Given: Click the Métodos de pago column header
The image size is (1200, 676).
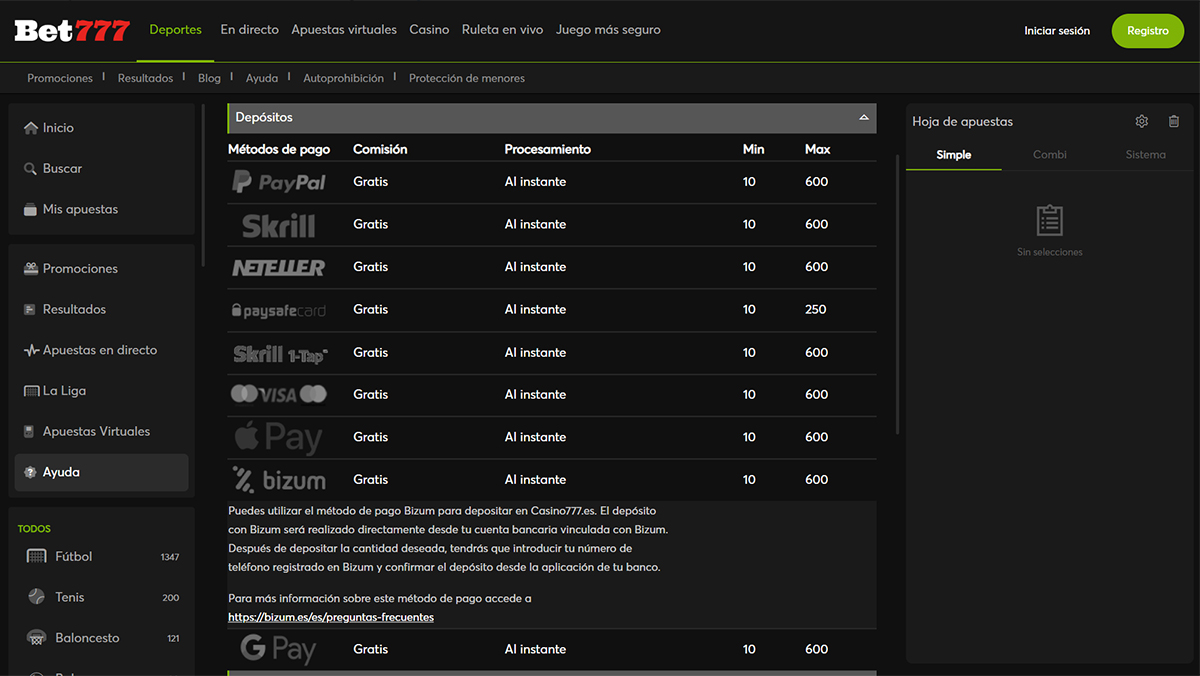Looking at the screenshot, I should click(x=279, y=149).
